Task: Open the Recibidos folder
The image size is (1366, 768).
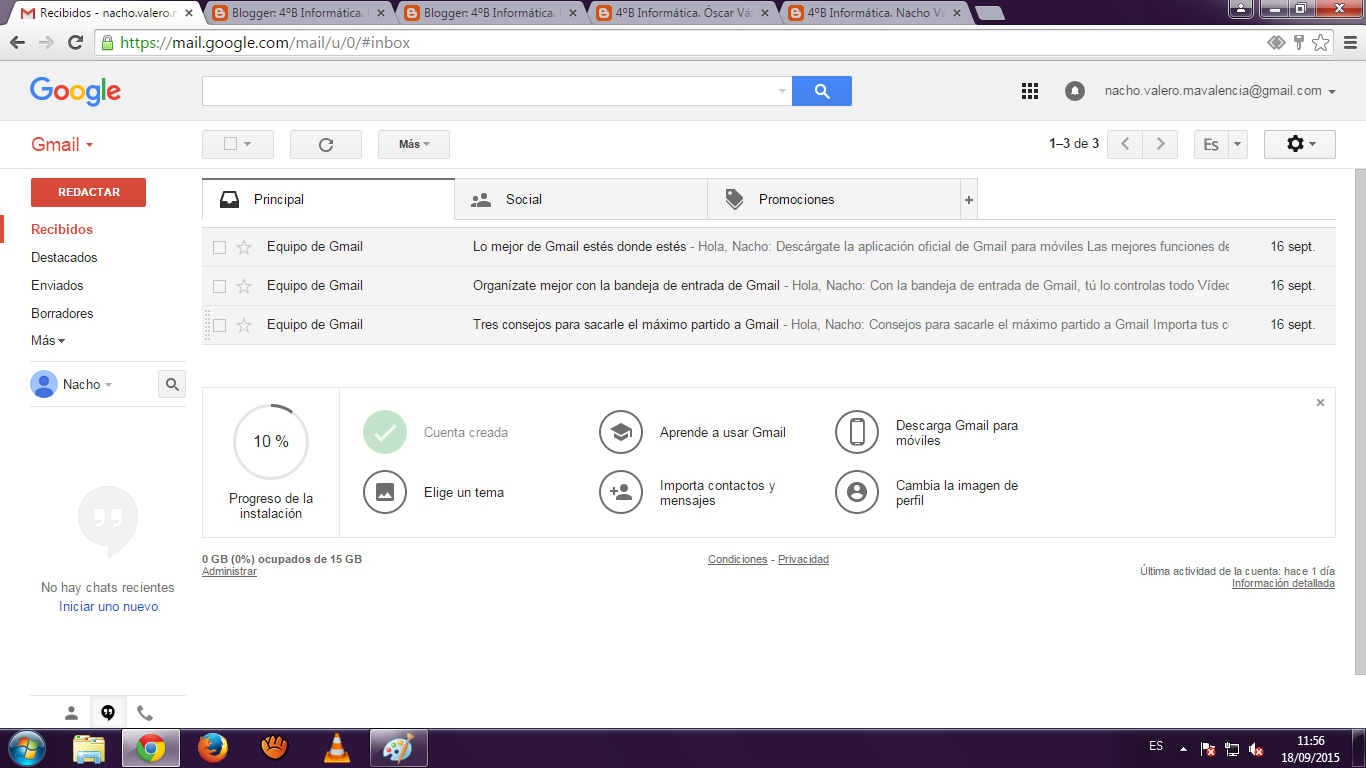Action: pos(62,230)
